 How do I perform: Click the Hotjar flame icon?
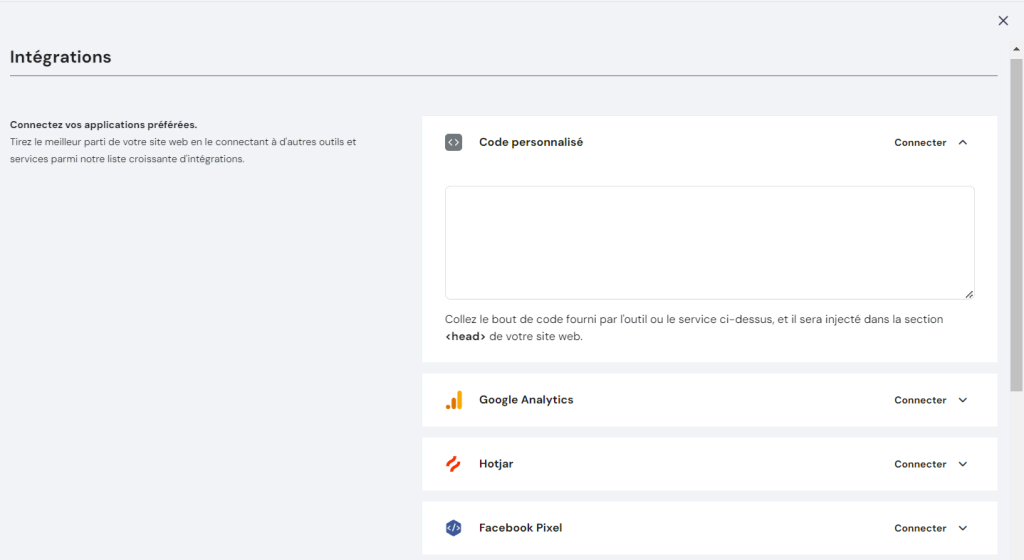point(453,464)
